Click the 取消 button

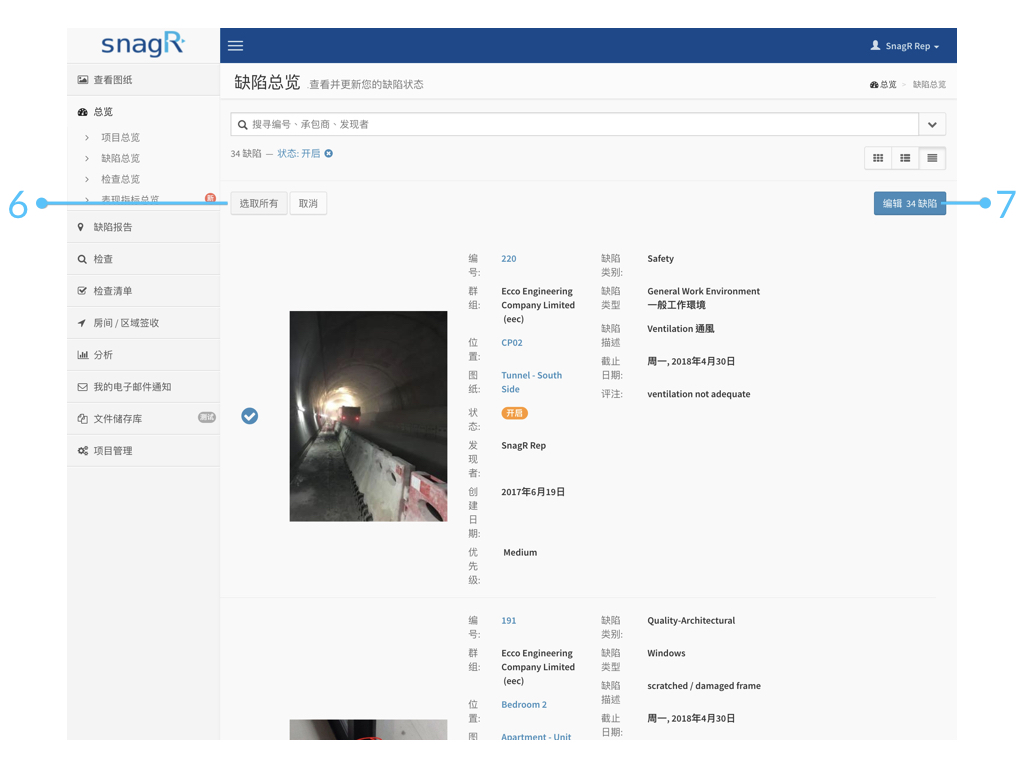308,203
